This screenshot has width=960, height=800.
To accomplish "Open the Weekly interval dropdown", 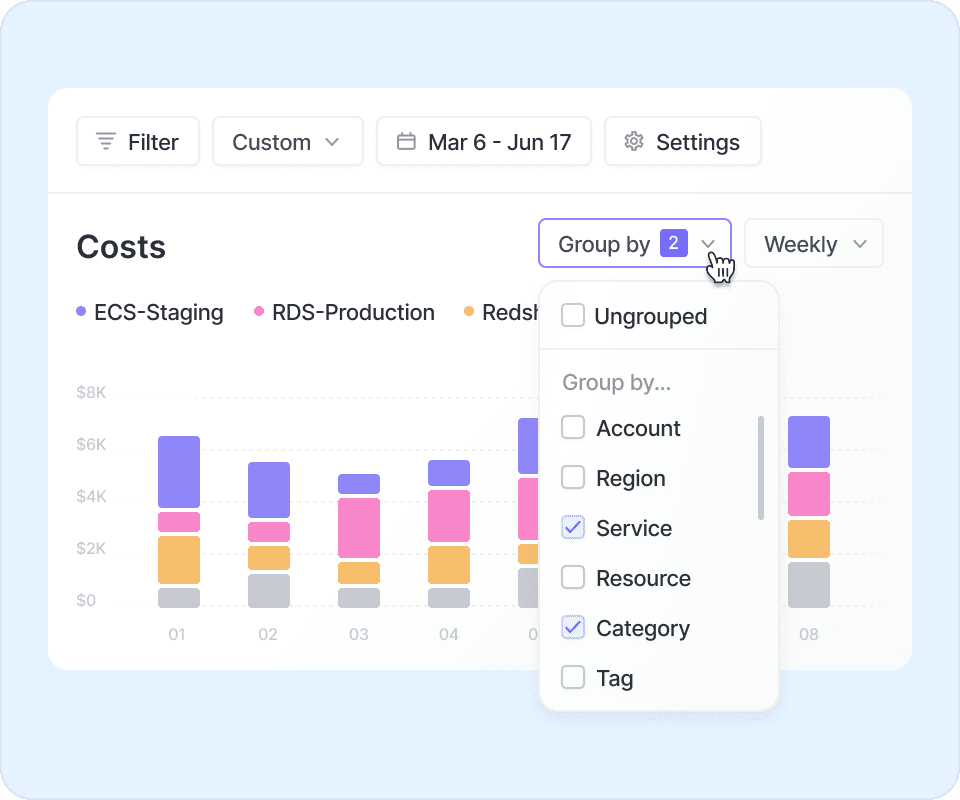I will pyautogui.click(x=813, y=244).
